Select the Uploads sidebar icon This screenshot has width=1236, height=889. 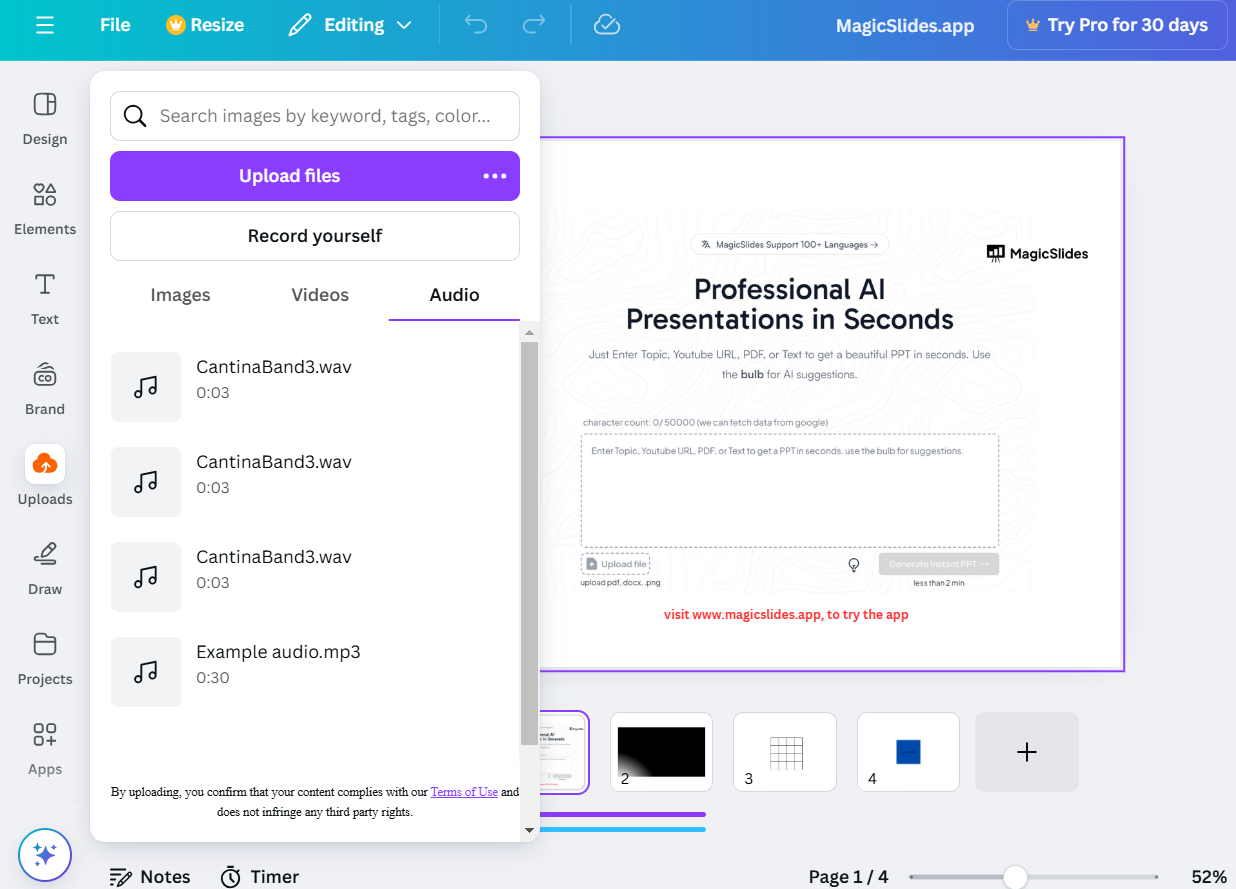[x=45, y=464]
